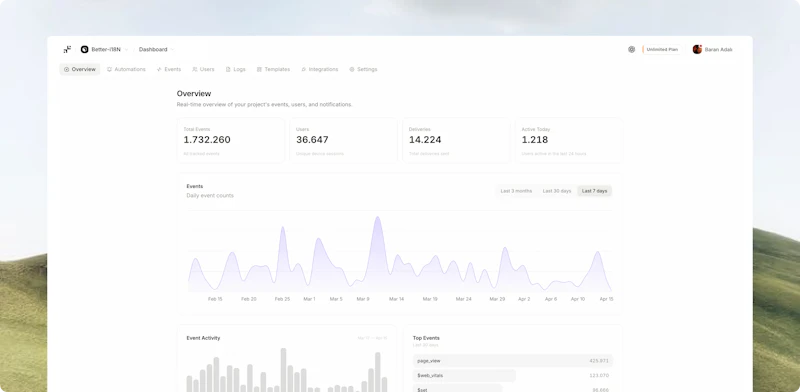Click Baran Adab's profile avatar
This screenshot has height=392, width=800.
pos(697,50)
